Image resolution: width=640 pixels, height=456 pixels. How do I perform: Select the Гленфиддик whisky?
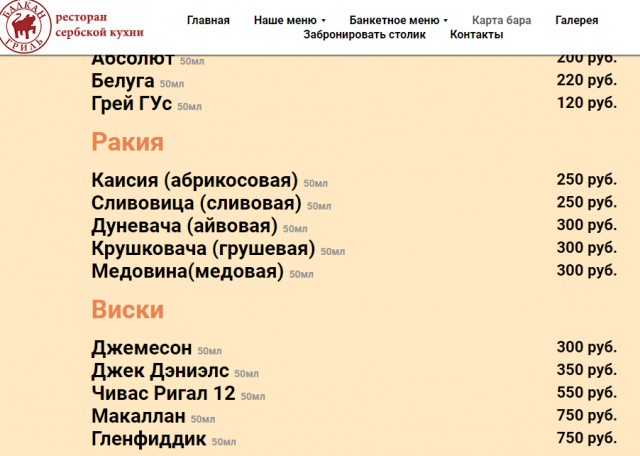(149, 439)
